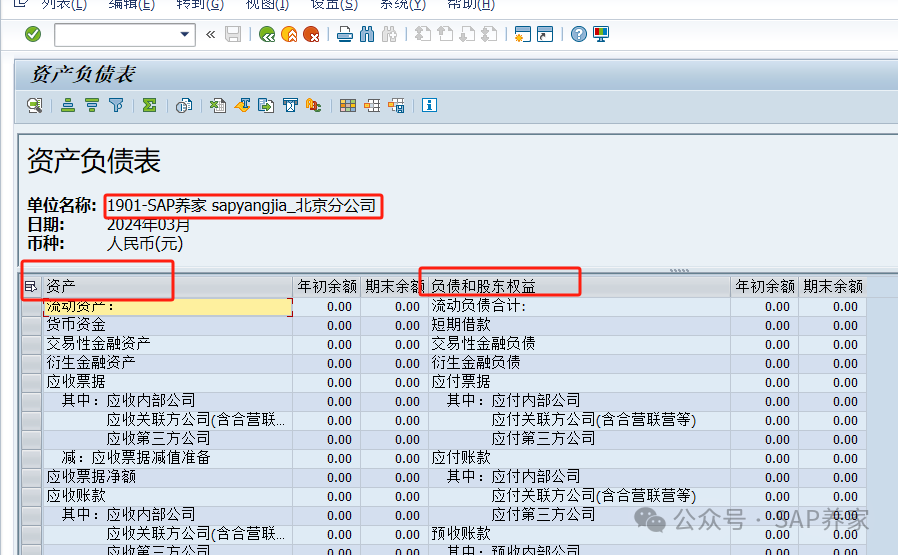The image size is (898, 555).
Task: Click the First Page icon
Action: click(x=423, y=34)
